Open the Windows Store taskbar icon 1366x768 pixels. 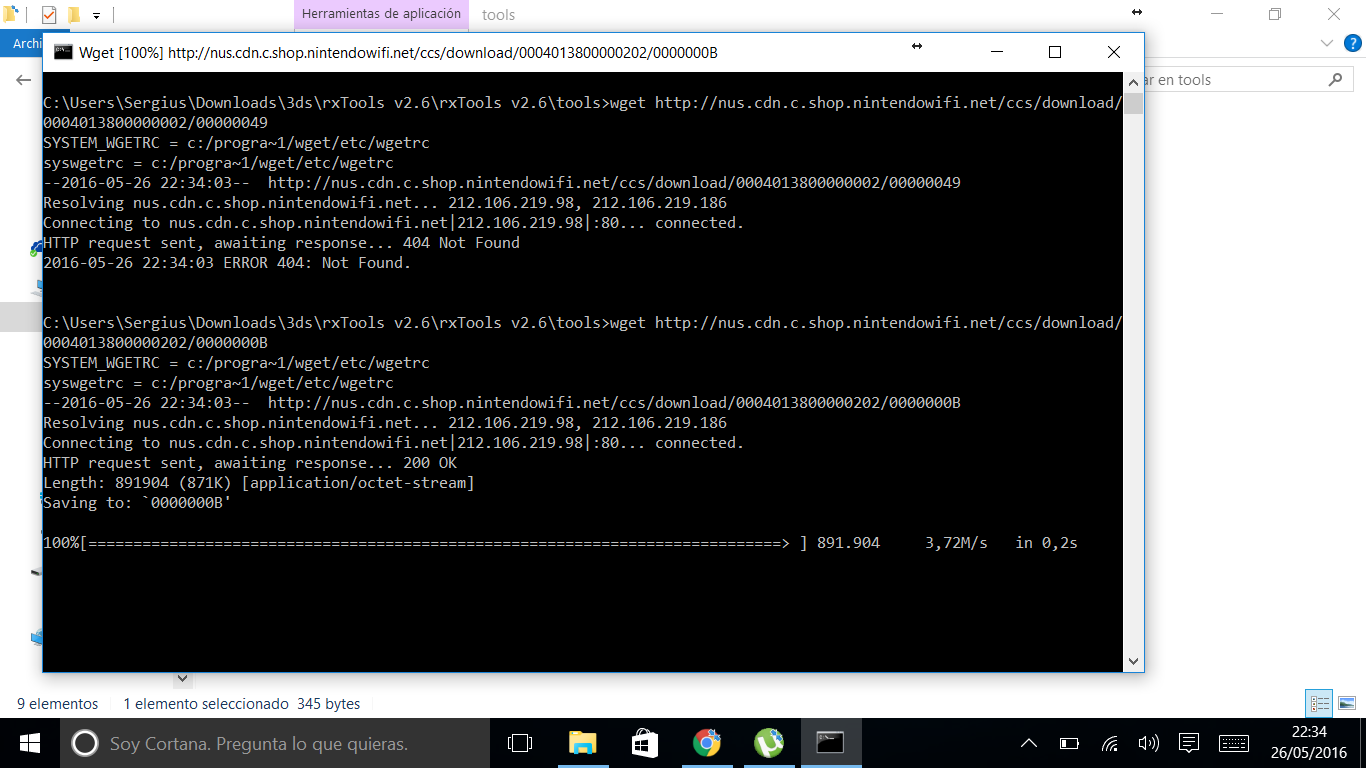click(x=645, y=743)
